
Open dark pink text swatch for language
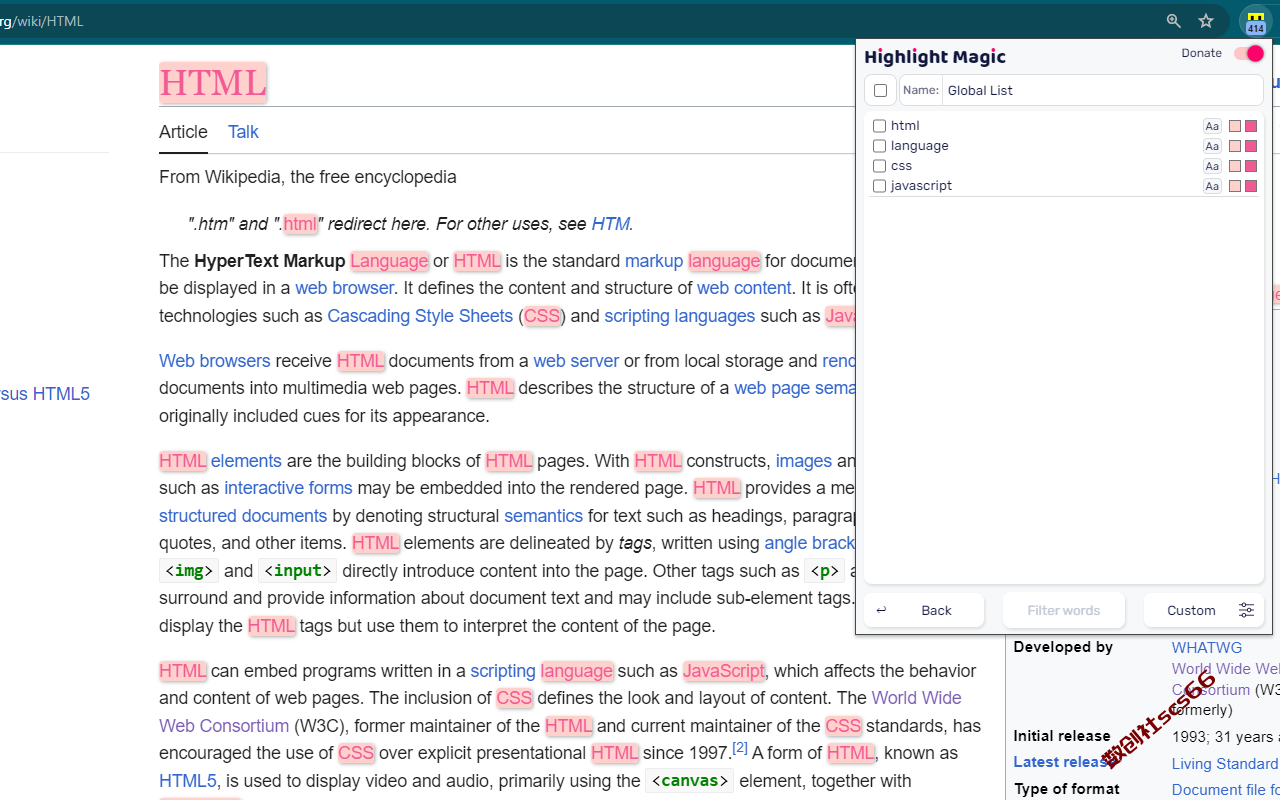pos(1250,146)
